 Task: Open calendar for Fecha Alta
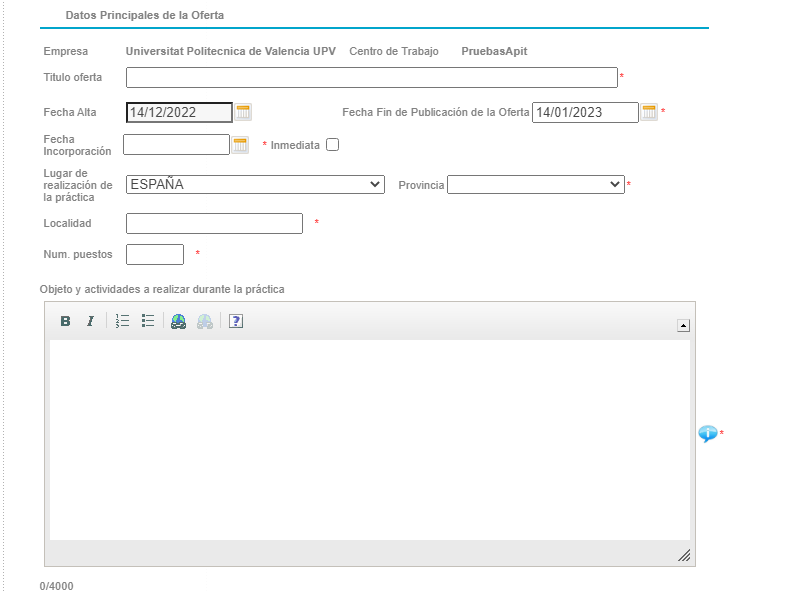[243, 112]
